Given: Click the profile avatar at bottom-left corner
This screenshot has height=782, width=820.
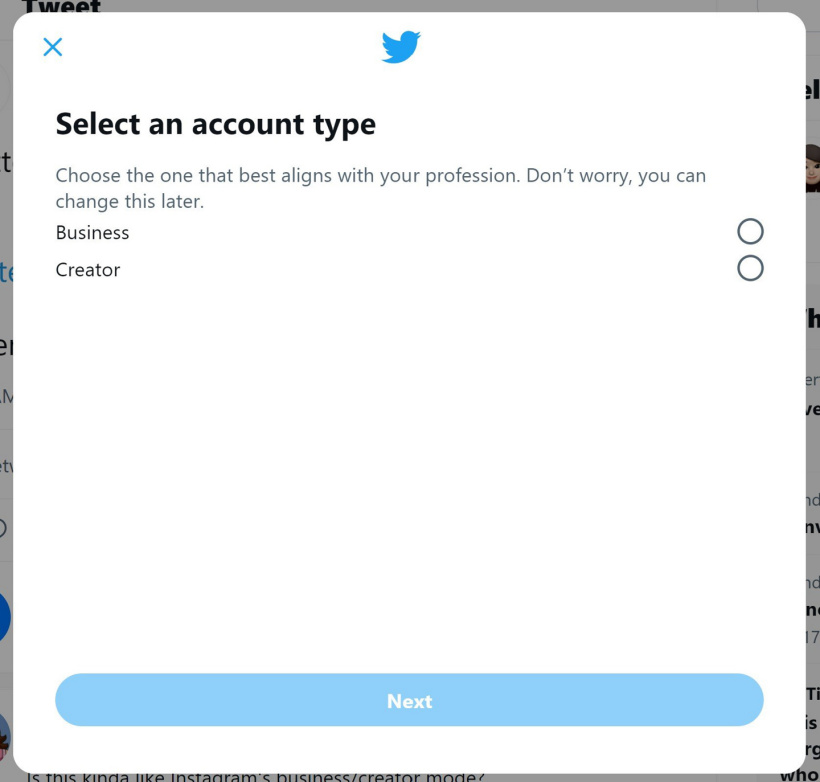Looking at the screenshot, I should pos(5,738).
